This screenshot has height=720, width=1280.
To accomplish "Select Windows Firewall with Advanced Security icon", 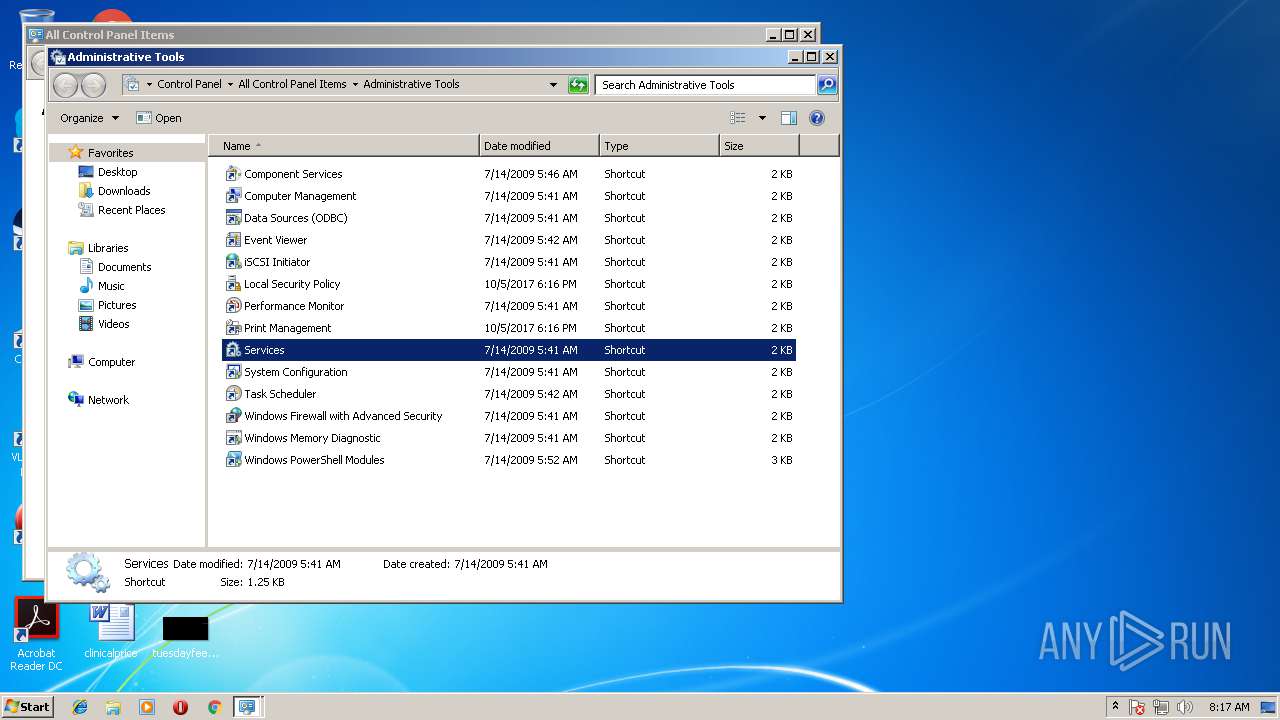I will click(x=233, y=416).
